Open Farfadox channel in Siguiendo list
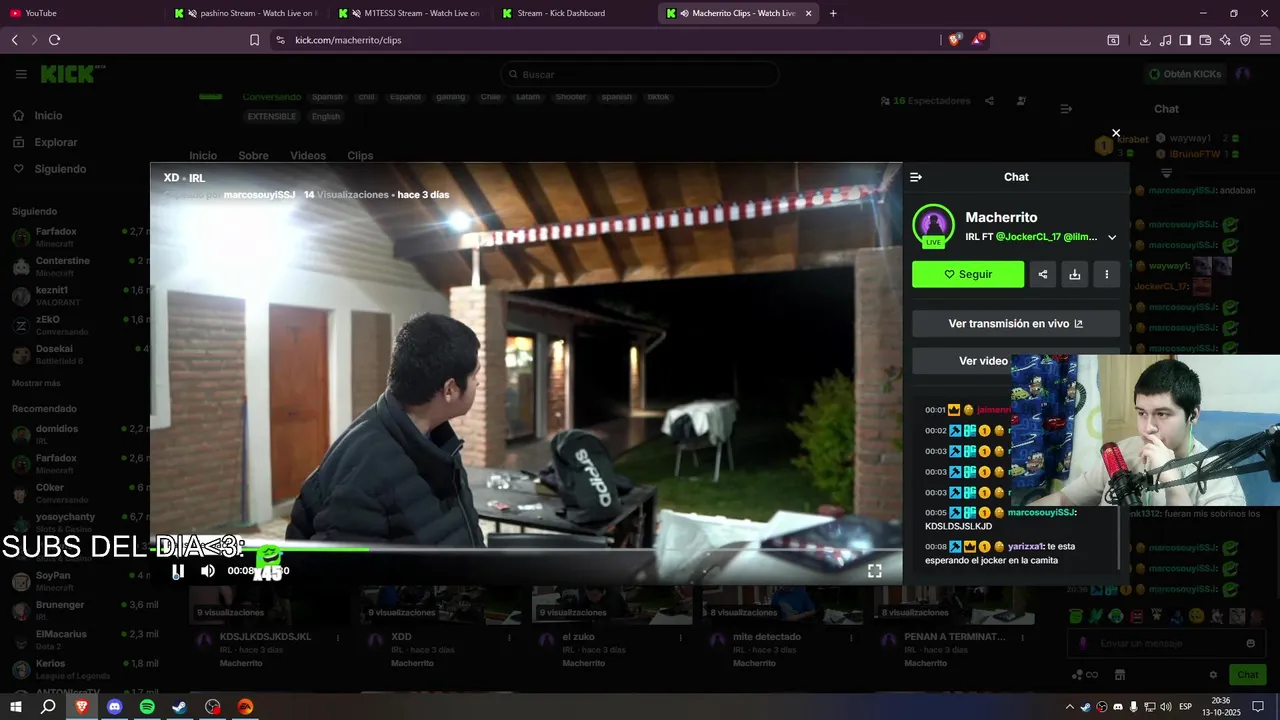 click(80, 237)
